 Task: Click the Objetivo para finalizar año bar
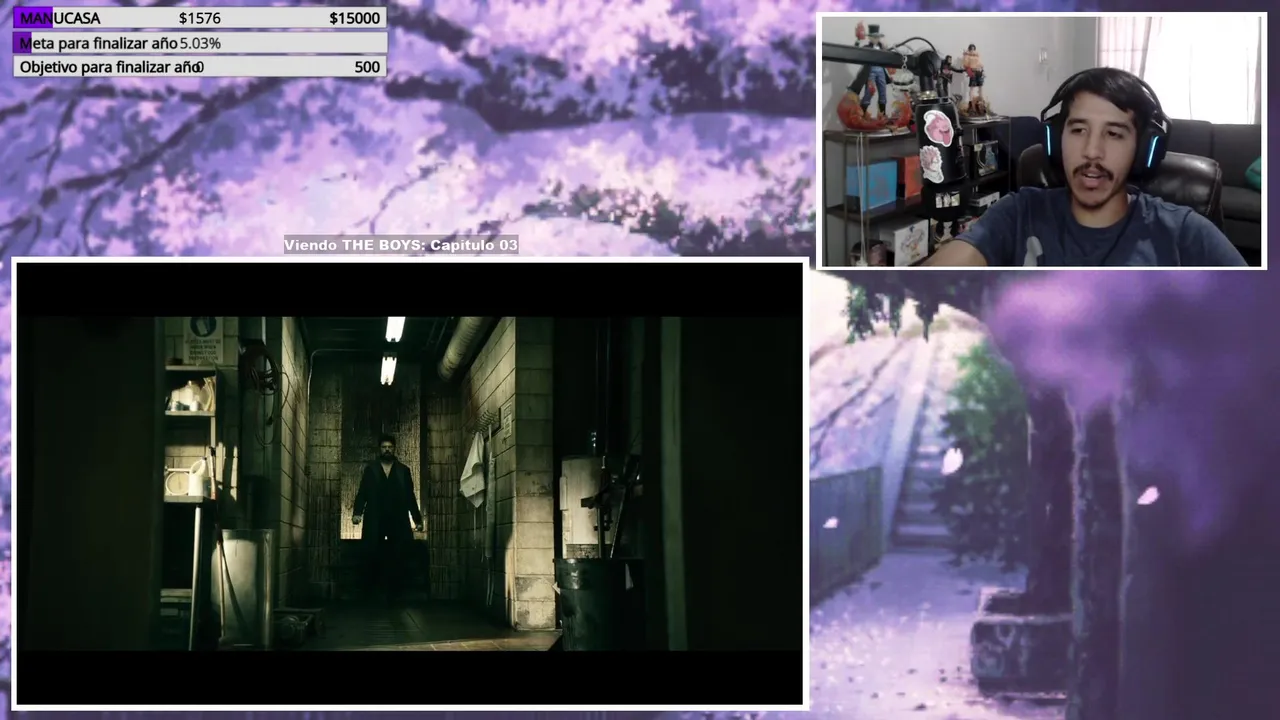[200, 67]
